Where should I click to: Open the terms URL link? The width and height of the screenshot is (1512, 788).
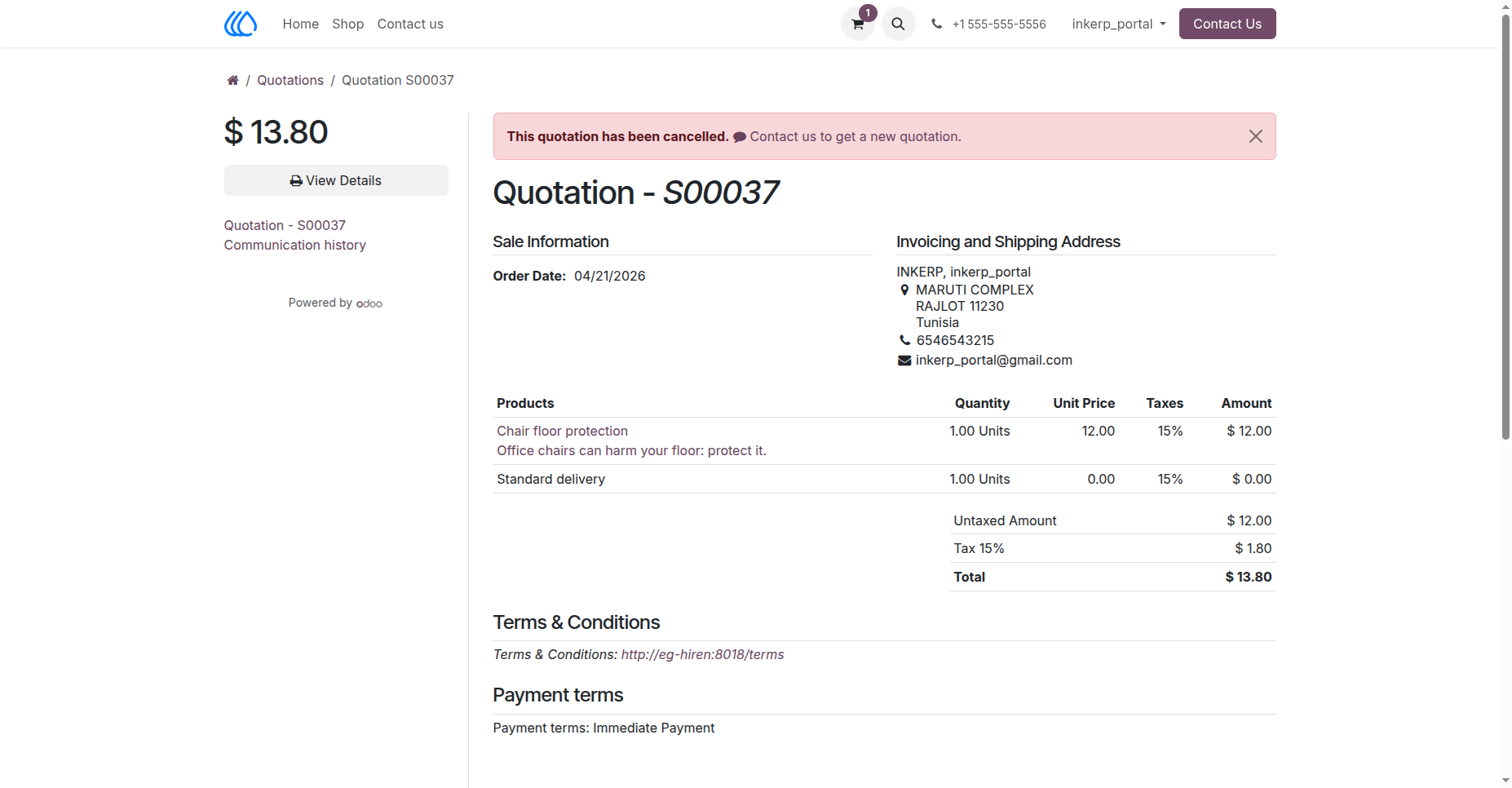[702, 654]
